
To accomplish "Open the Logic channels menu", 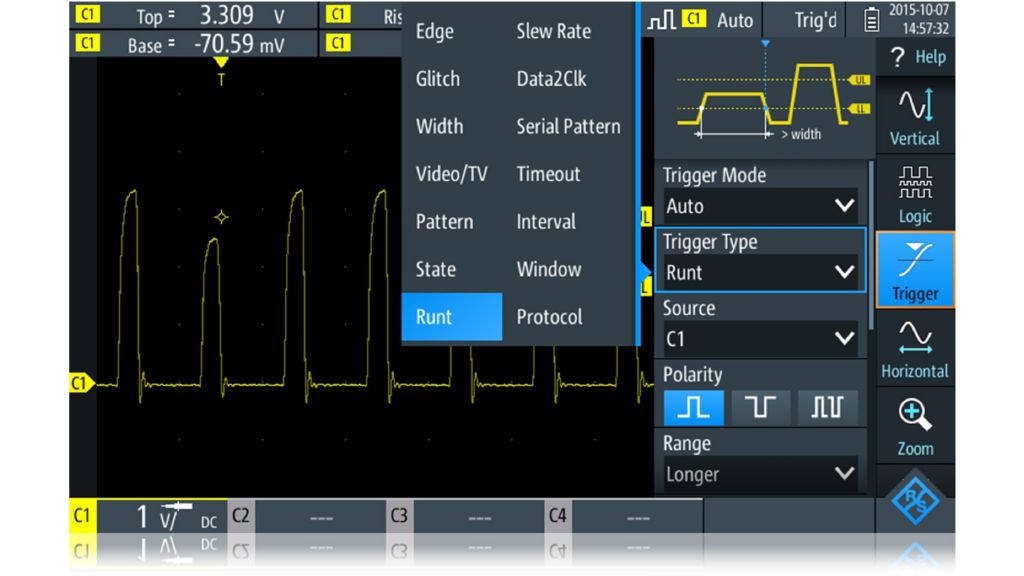I will (916, 194).
